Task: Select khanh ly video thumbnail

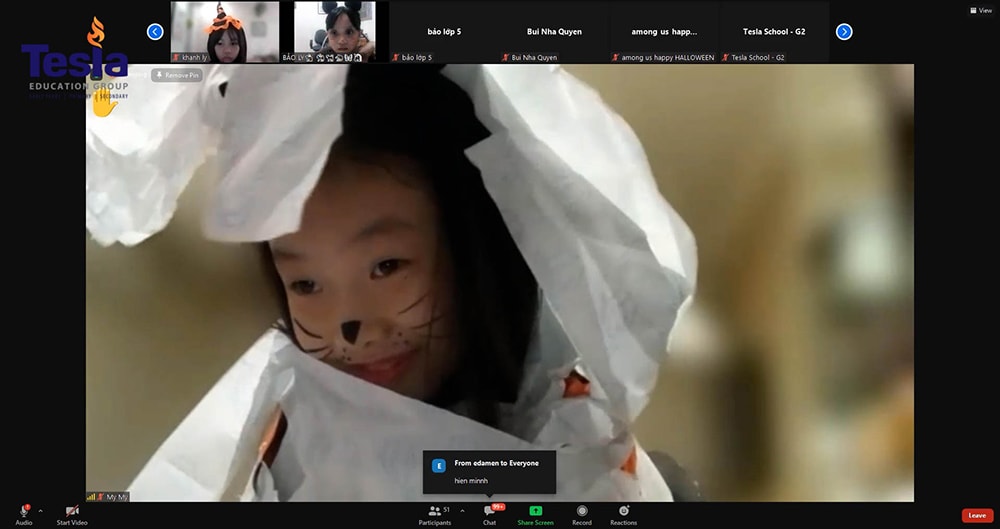Action: click(x=224, y=32)
